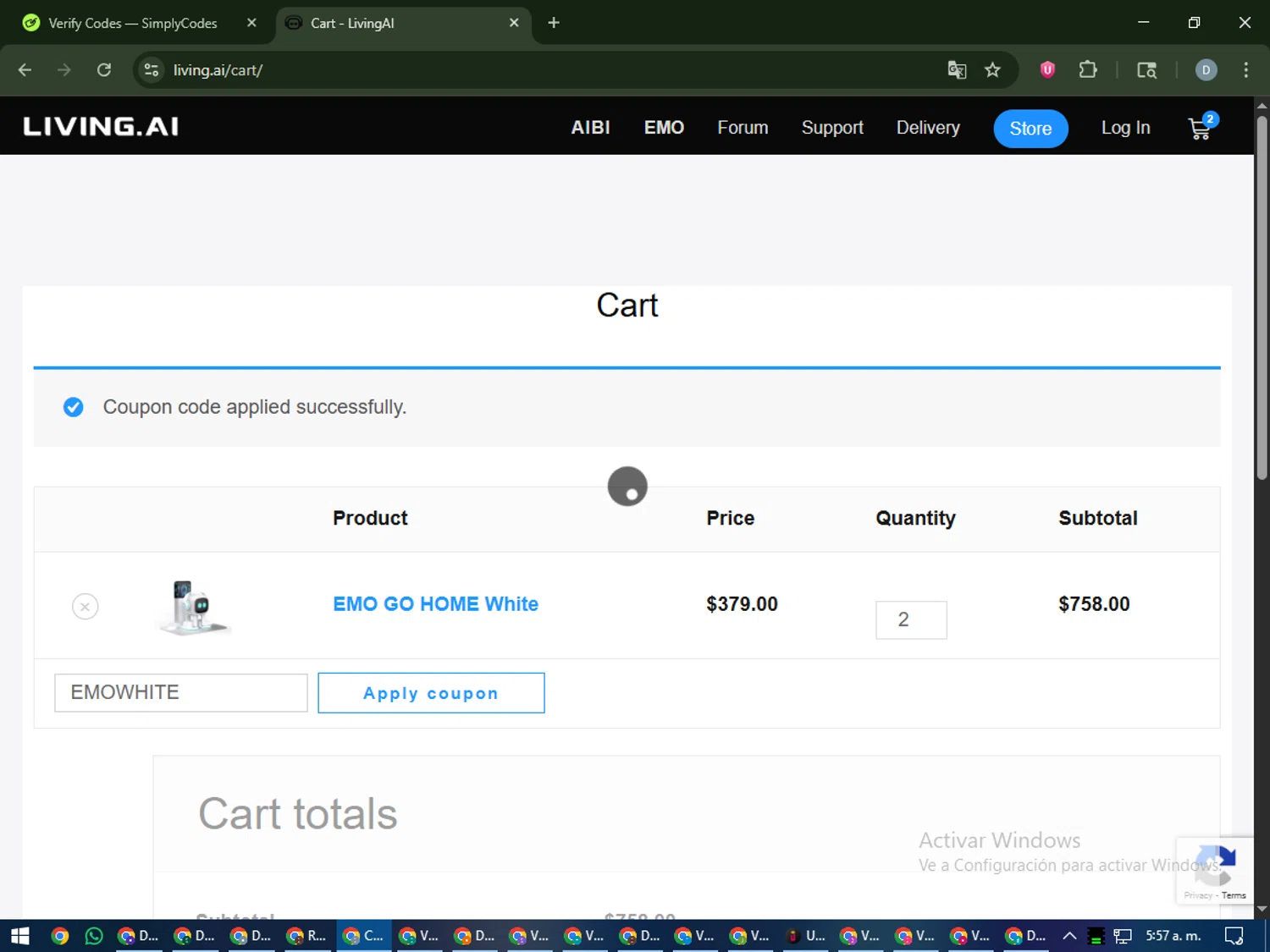Click the Price column header
Image resolution: width=1270 pixels, height=952 pixels.
(731, 518)
